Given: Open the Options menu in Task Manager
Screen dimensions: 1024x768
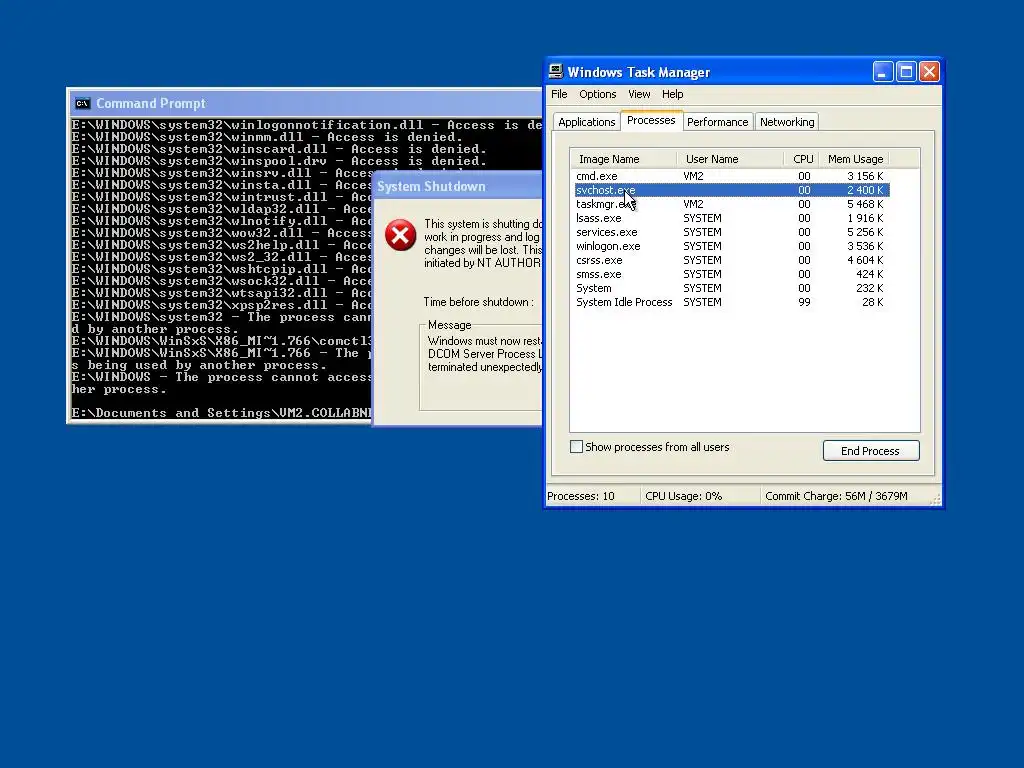Looking at the screenshot, I should (x=598, y=94).
